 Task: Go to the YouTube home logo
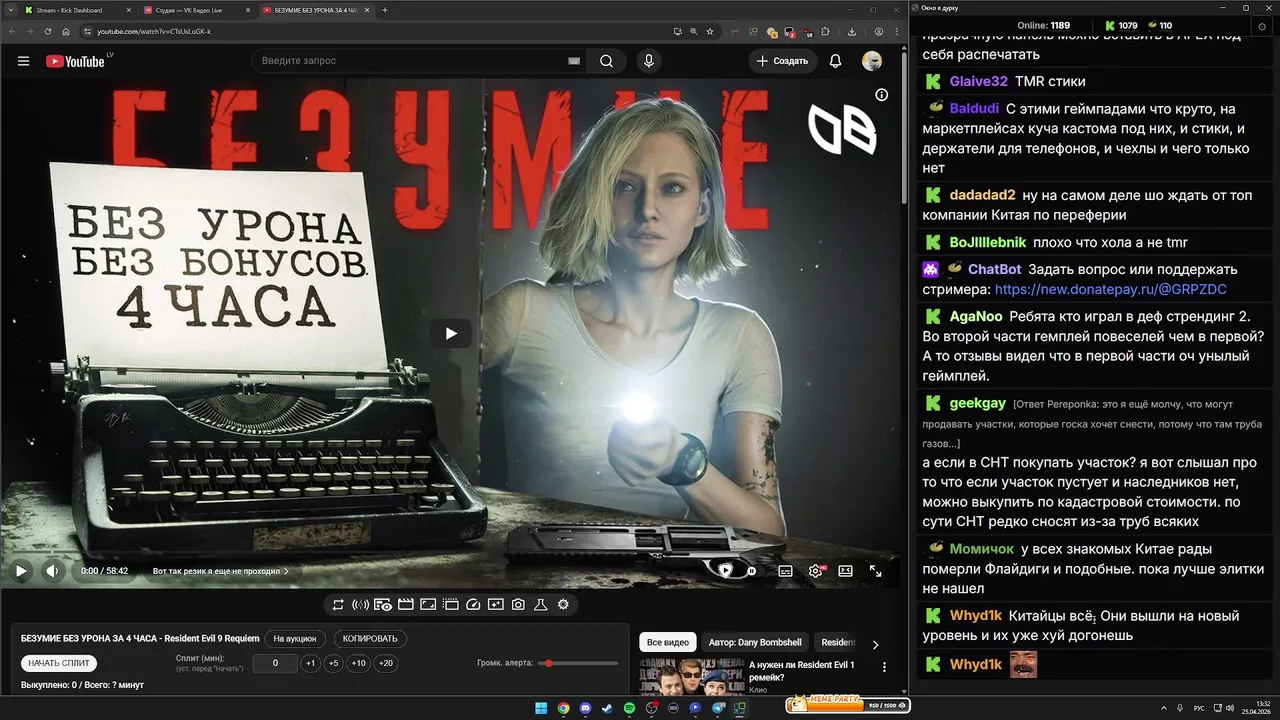[76, 61]
